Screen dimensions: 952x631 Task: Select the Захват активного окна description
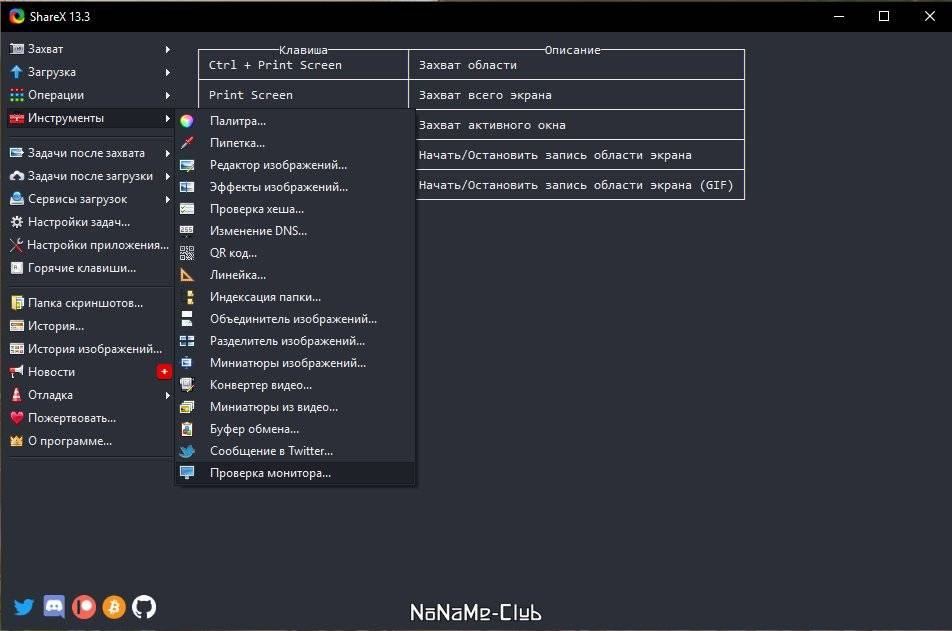pyautogui.click(x=576, y=125)
